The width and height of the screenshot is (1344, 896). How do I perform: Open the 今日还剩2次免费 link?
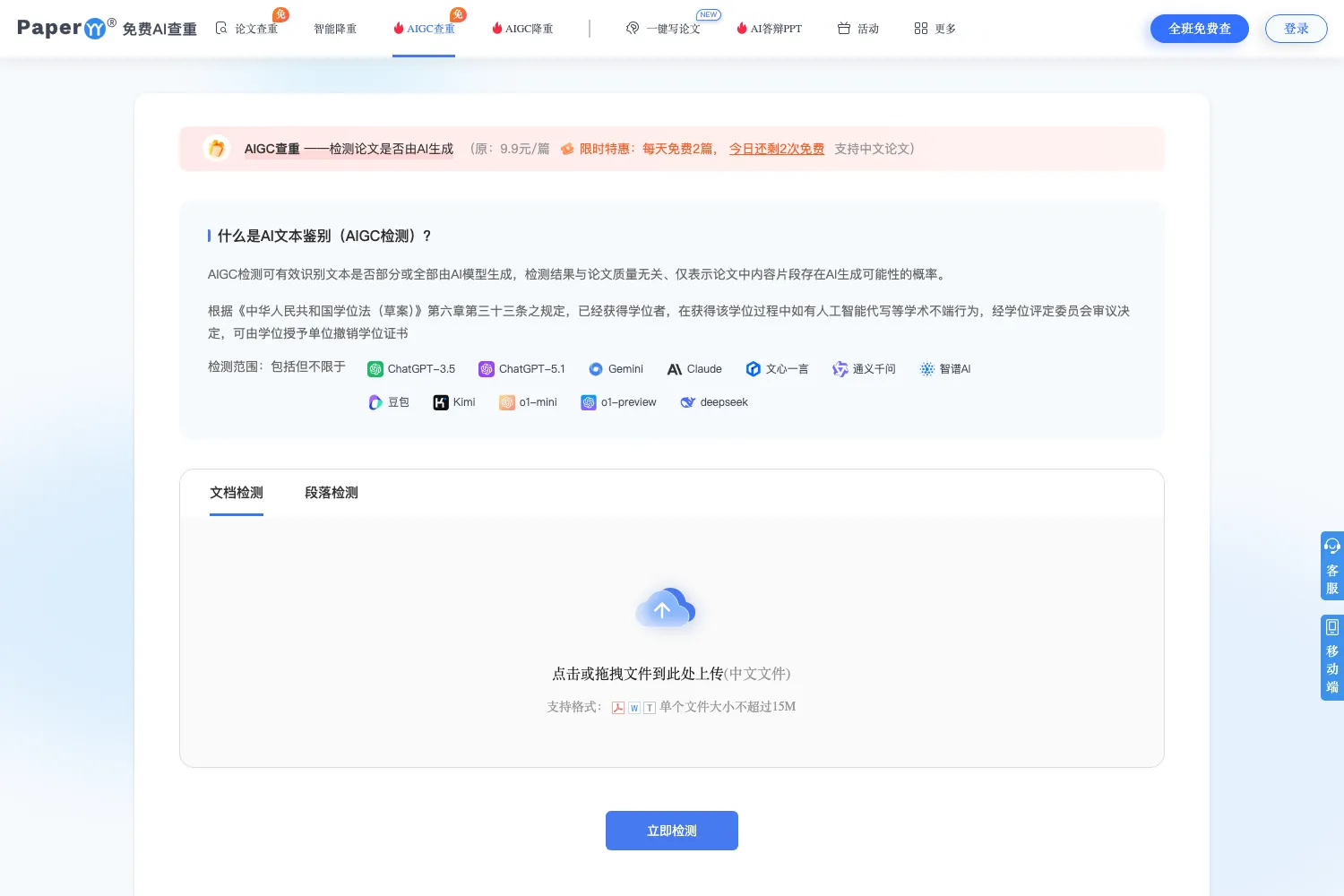click(x=777, y=149)
